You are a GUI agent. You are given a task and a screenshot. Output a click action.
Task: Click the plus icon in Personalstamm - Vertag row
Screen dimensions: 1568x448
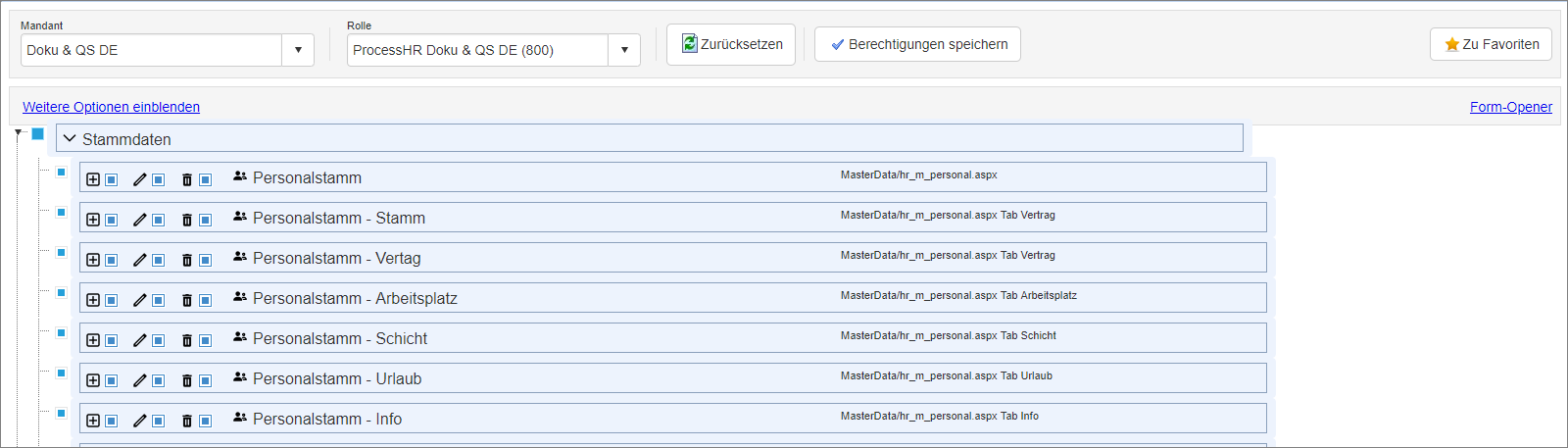93,260
